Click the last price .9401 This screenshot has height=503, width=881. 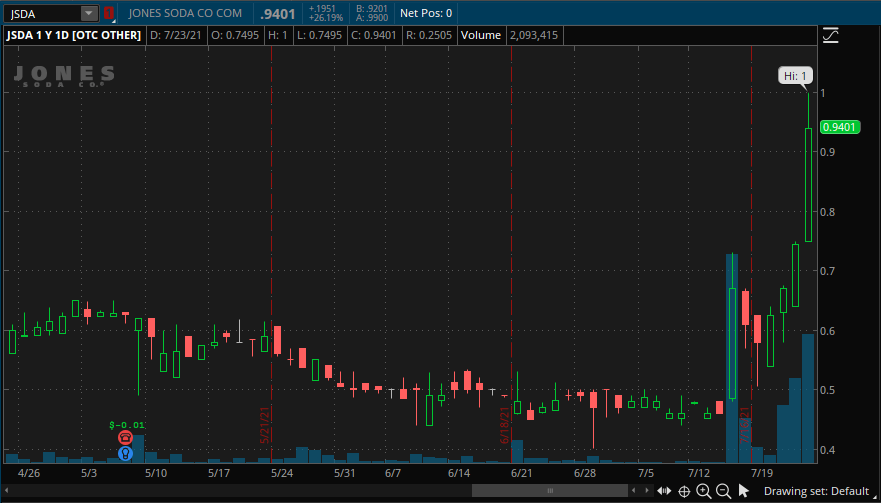click(x=278, y=13)
